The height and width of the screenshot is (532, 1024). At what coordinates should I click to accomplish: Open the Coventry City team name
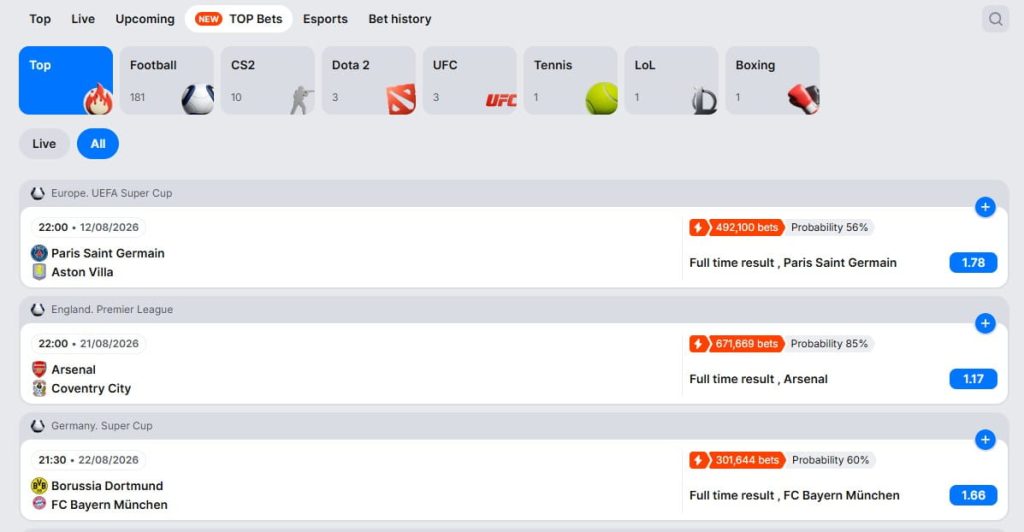pos(91,388)
